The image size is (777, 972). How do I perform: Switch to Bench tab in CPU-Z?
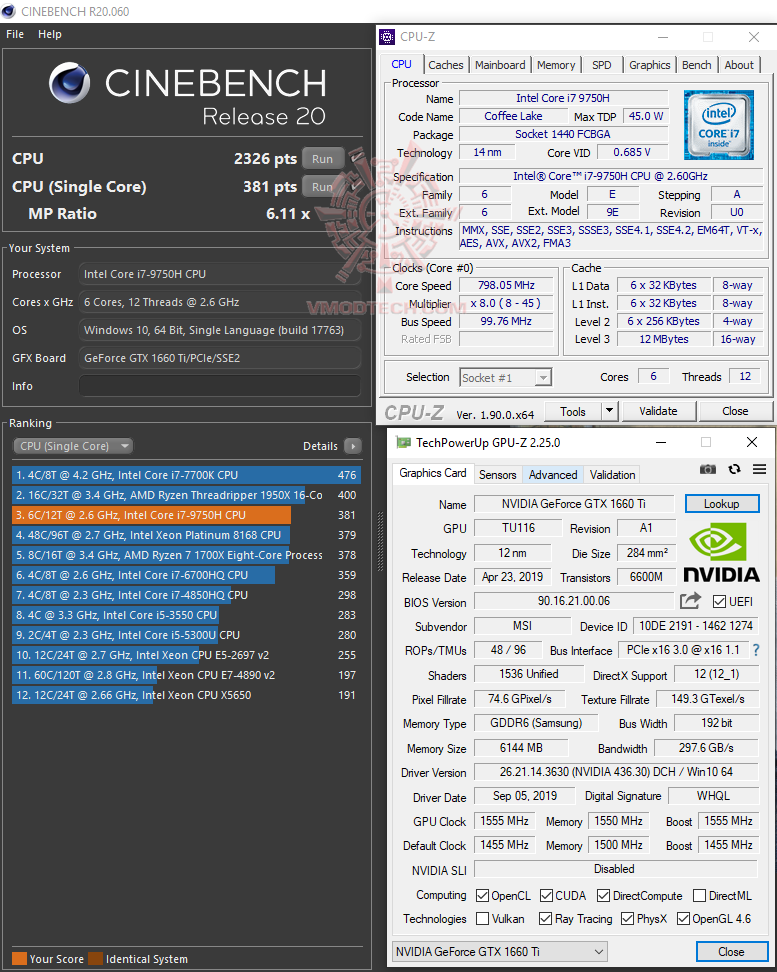pos(696,65)
